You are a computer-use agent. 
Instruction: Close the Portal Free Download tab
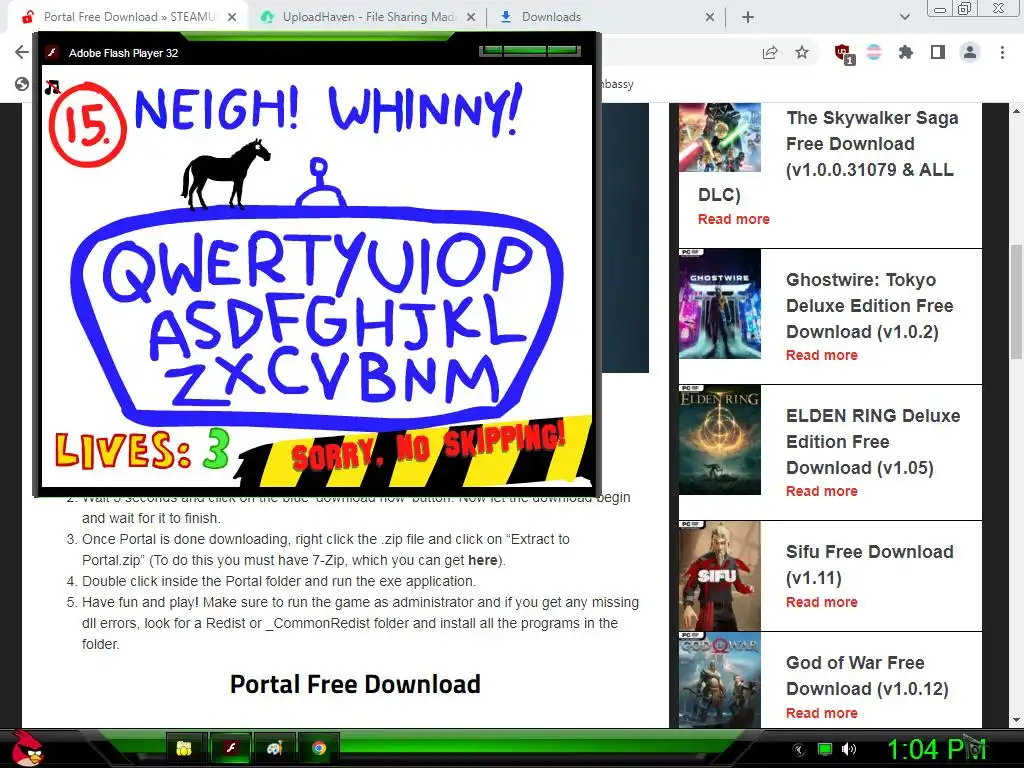tap(232, 18)
